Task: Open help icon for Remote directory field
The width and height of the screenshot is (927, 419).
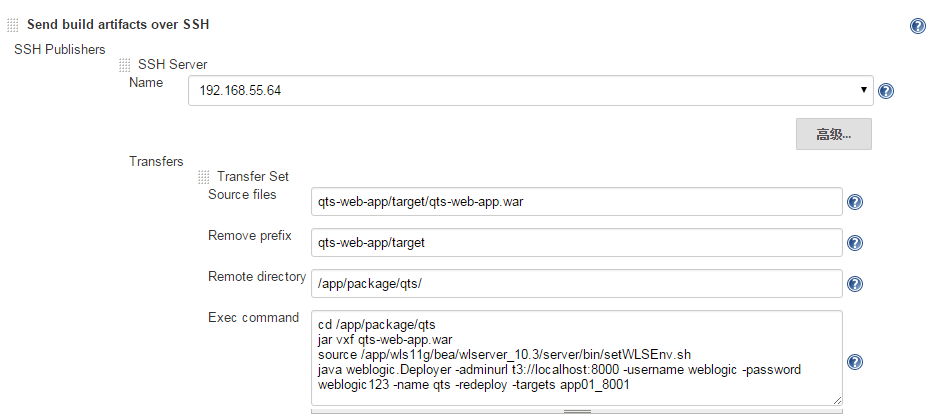Action: (854, 284)
